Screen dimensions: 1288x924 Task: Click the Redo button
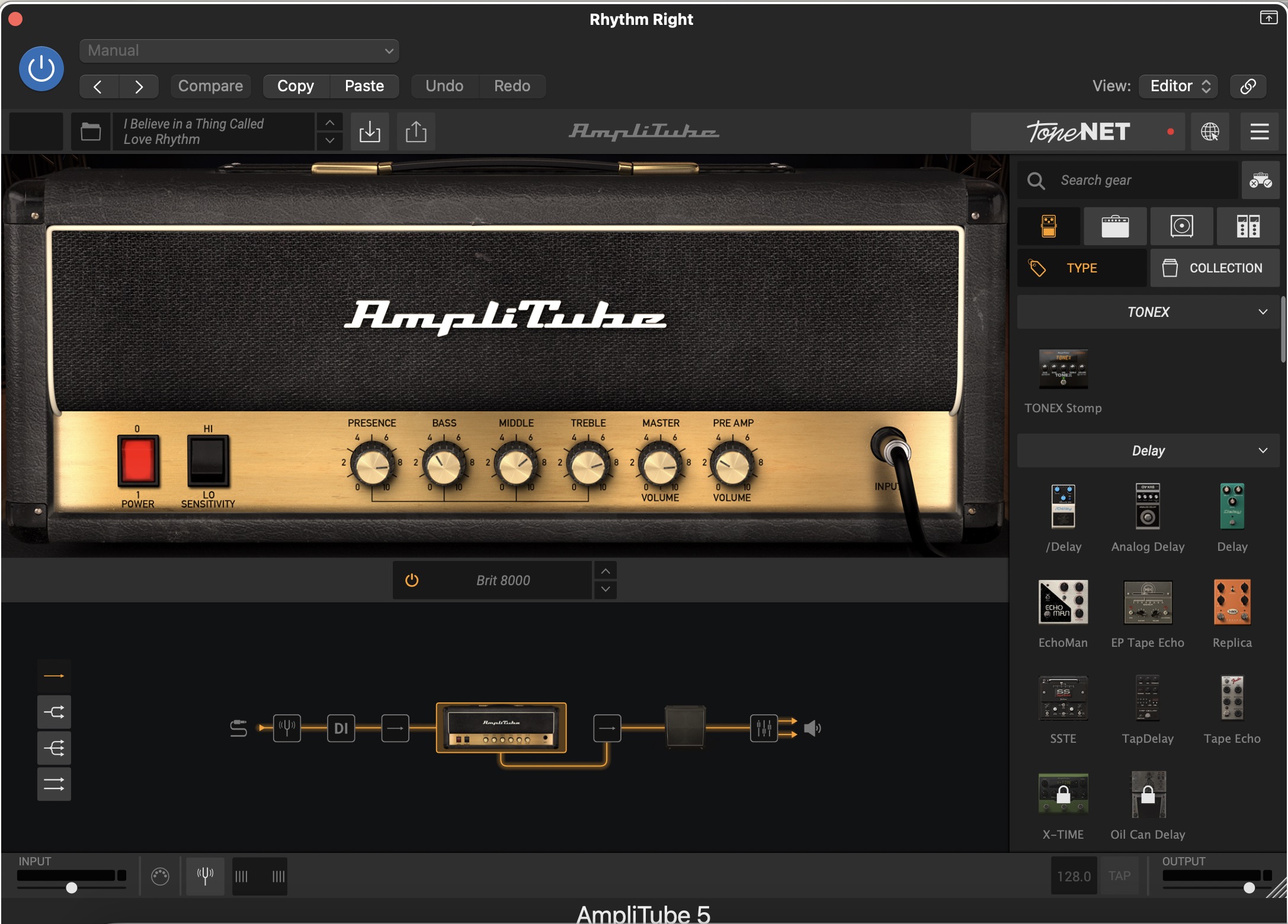[x=512, y=86]
